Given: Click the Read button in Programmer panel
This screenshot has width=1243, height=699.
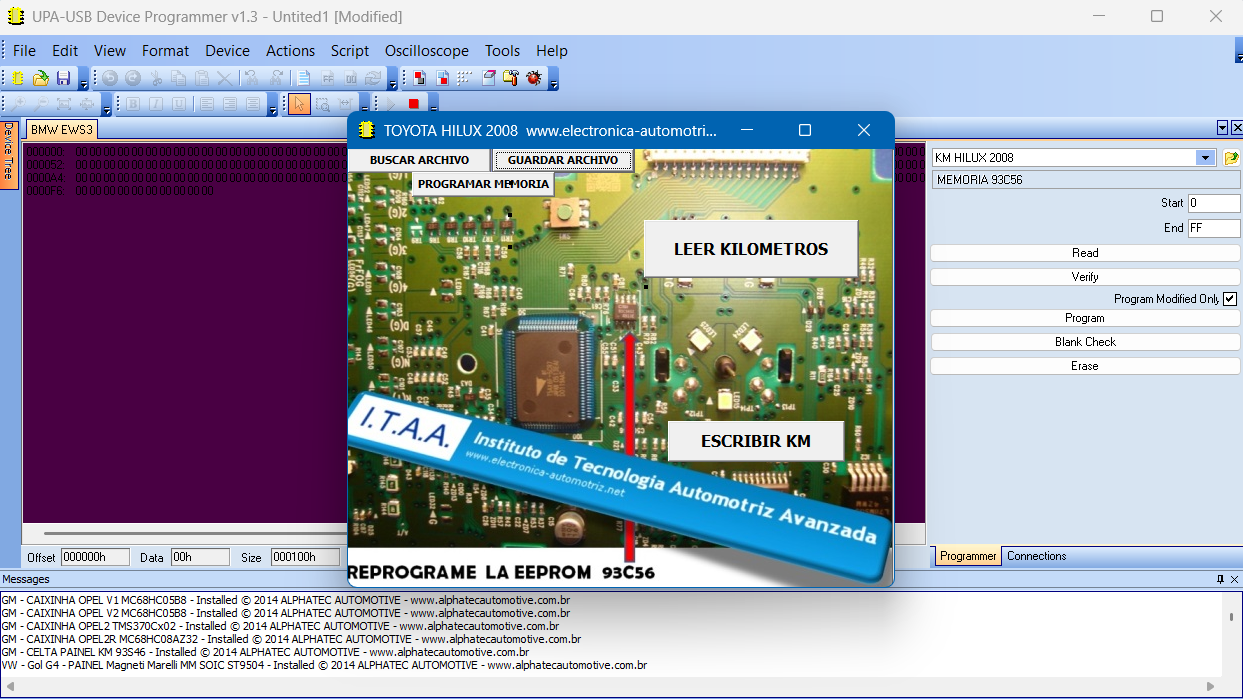Looking at the screenshot, I should pos(1085,253).
